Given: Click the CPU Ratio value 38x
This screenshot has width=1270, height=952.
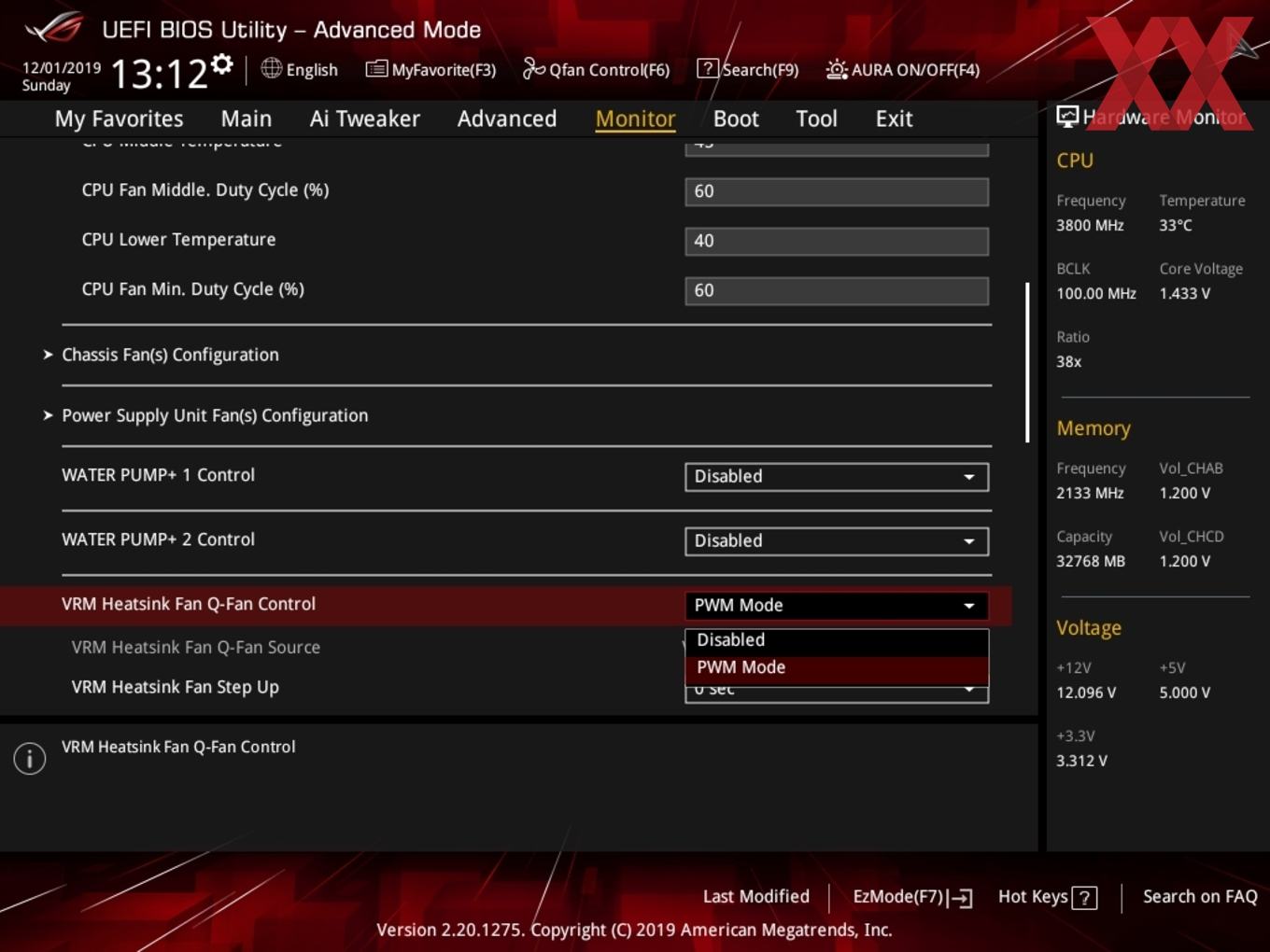Looking at the screenshot, I should point(1068,361).
